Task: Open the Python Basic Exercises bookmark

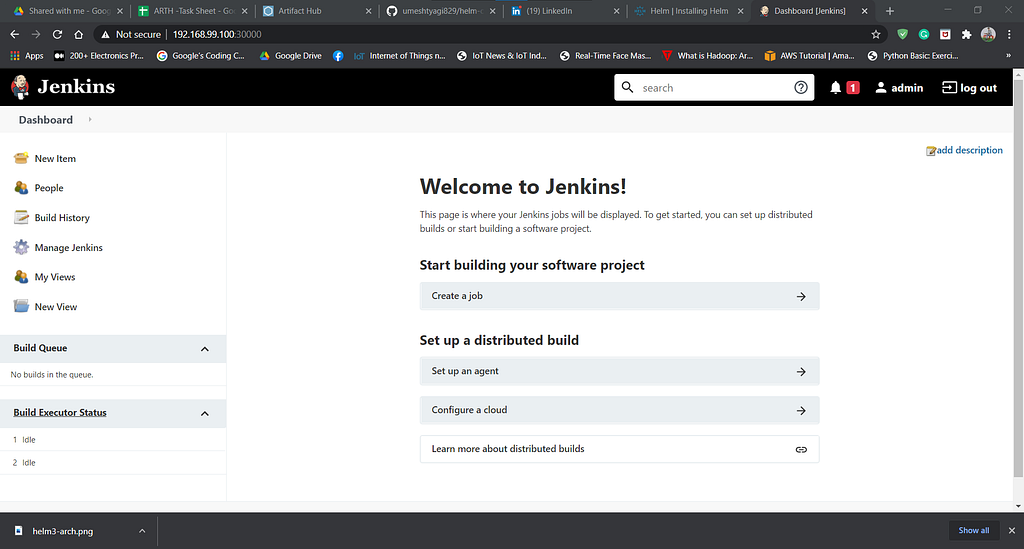Action: pyautogui.click(x=913, y=56)
